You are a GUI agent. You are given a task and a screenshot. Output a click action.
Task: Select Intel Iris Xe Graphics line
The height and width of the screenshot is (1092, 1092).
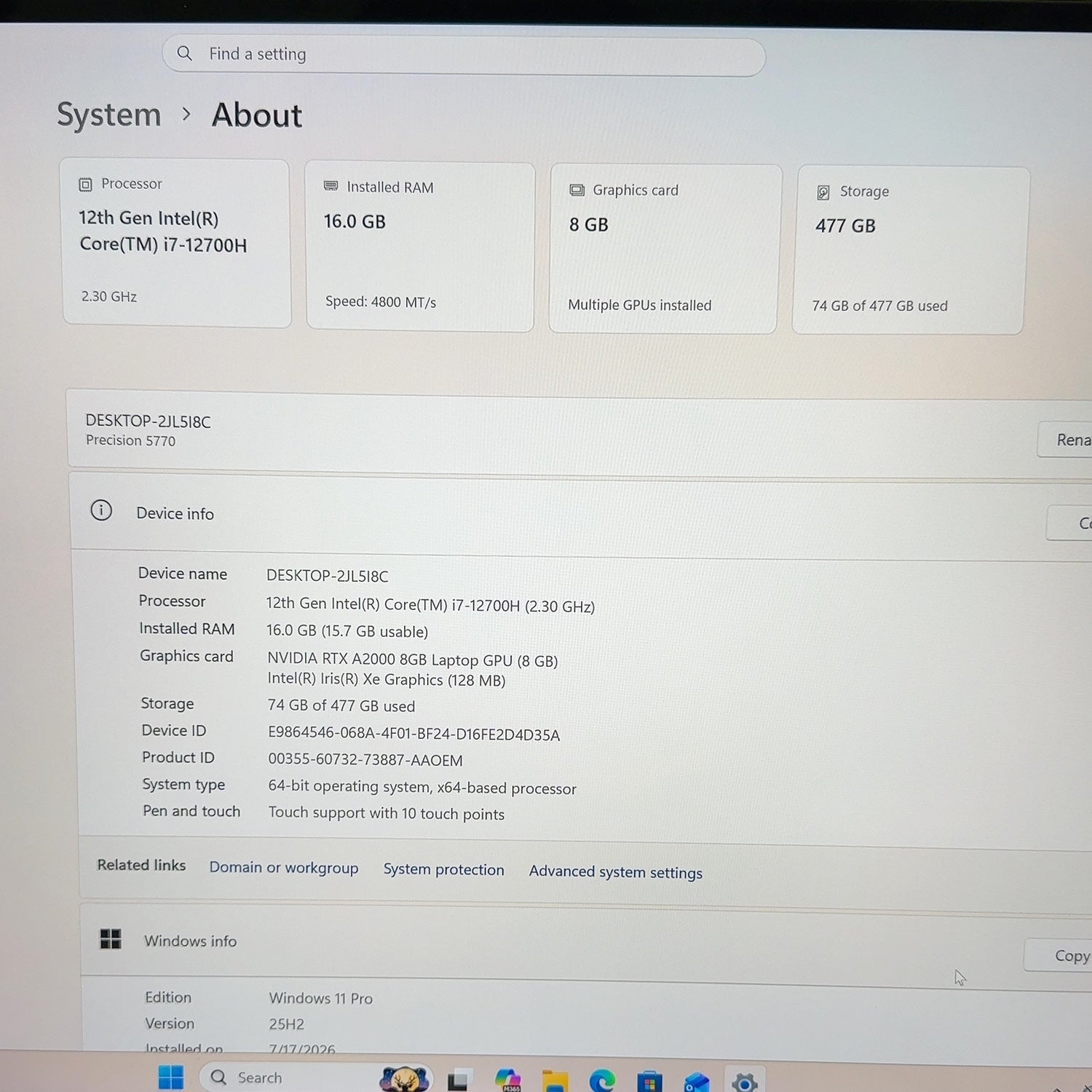(x=387, y=679)
